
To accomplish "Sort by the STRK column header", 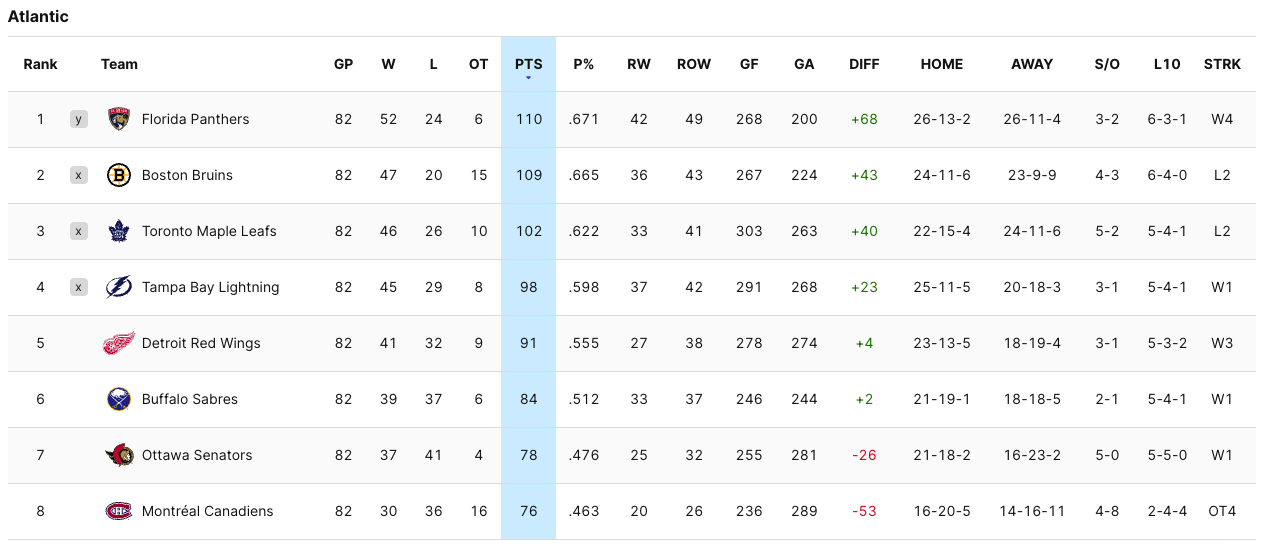I will [1222, 64].
